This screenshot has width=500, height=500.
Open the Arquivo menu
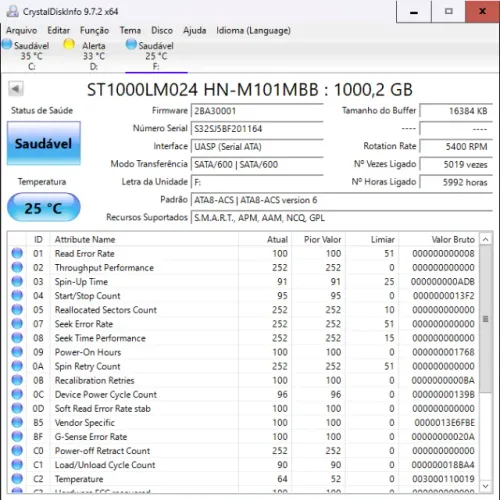pyautogui.click(x=22, y=31)
